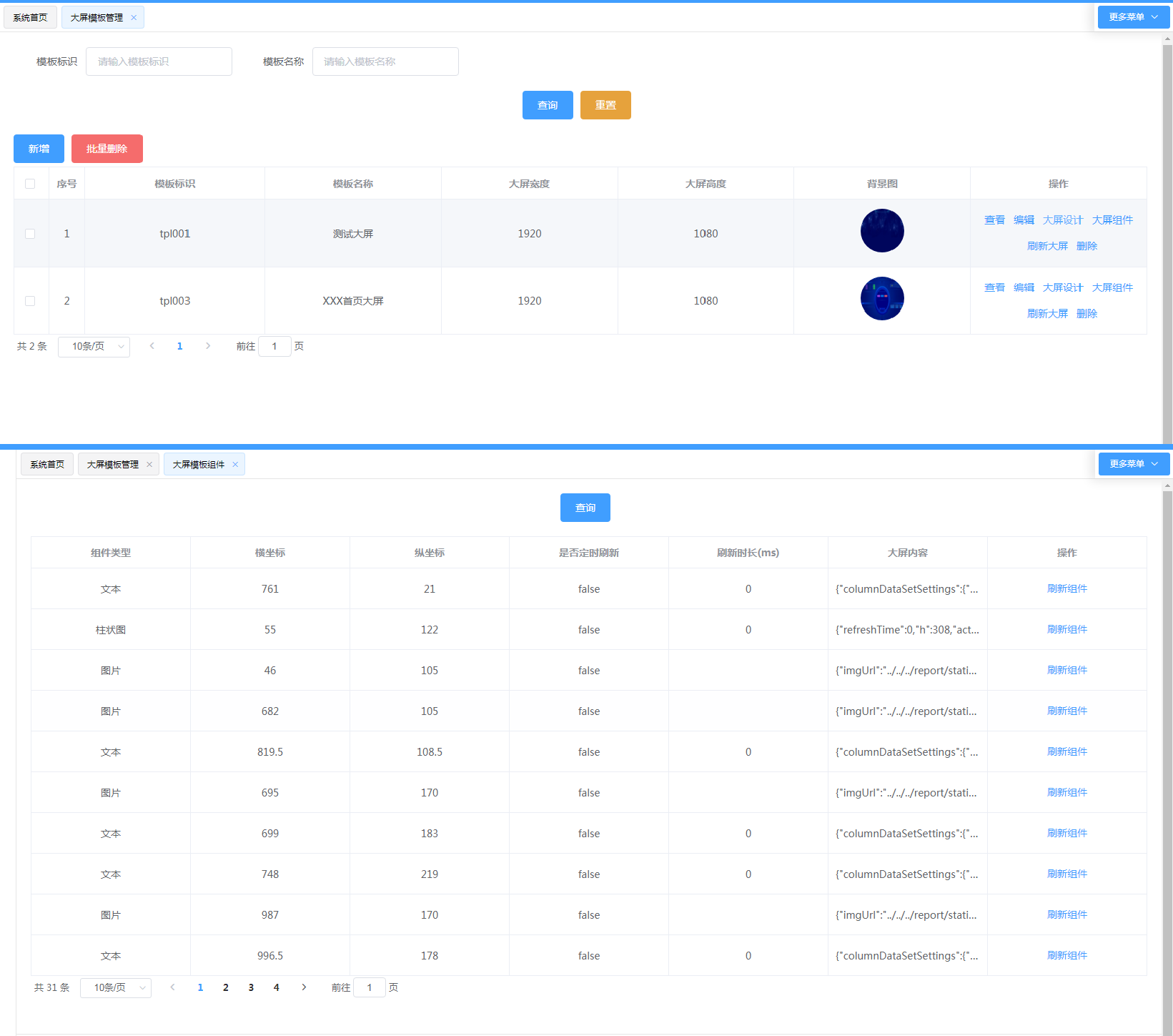Go to previous page in top pagination

[152, 346]
